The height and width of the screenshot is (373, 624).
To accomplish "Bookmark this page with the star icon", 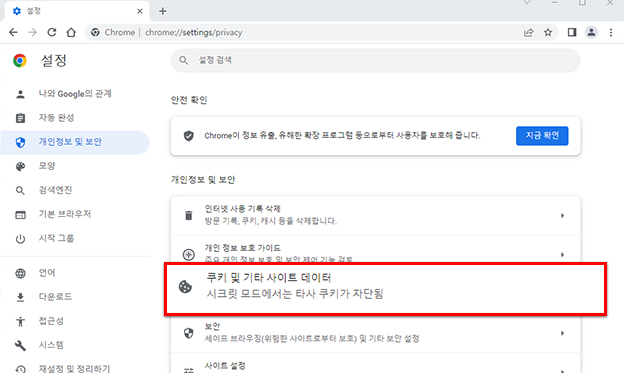I will point(548,32).
